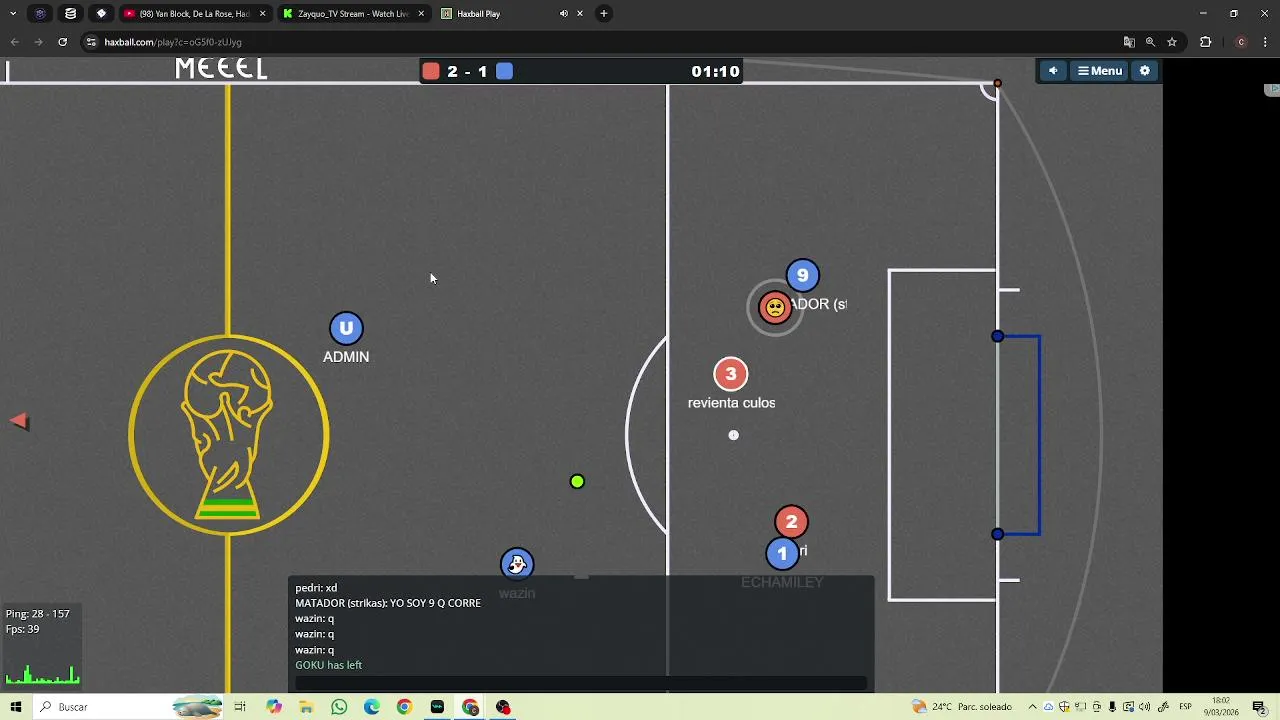Image resolution: width=1280 pixels, height=720 pixels.
Task: Open the dark red-dot app in taskbar
Action: coord(503,707)
